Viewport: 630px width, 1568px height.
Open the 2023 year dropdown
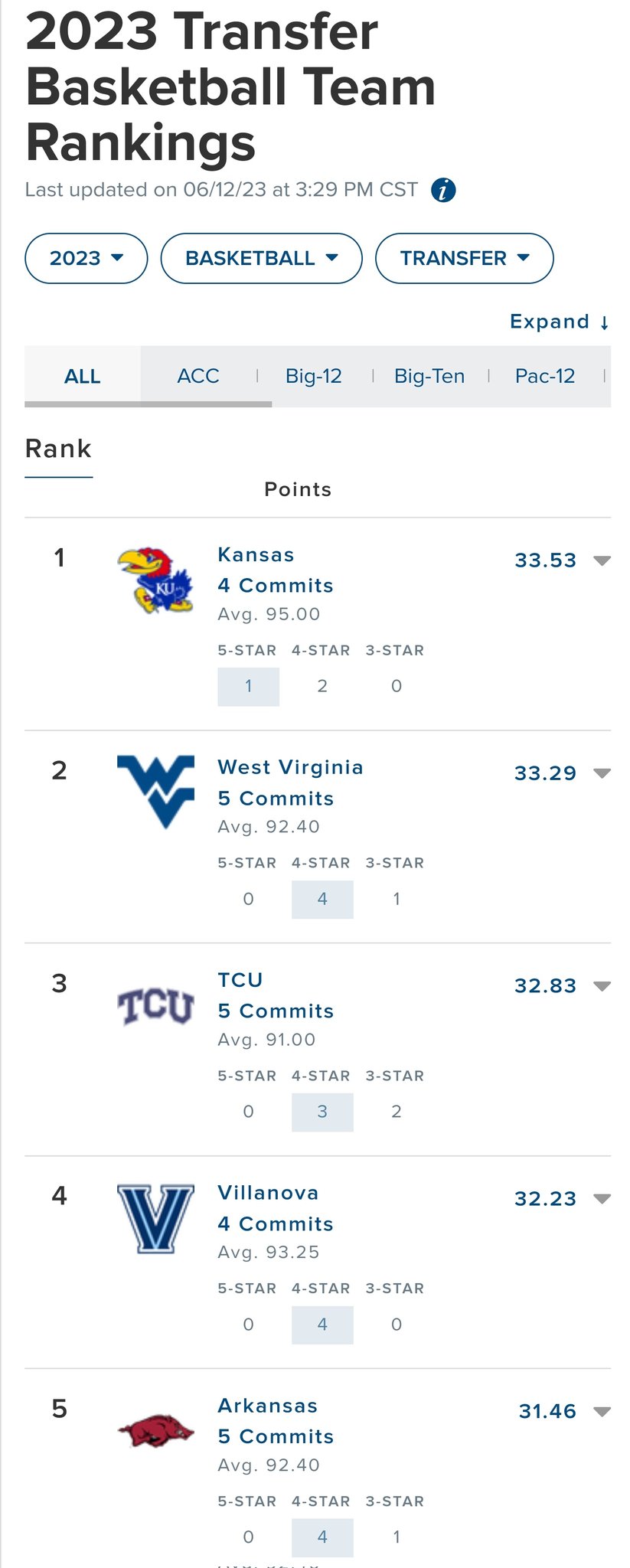[x=87, y=258]
